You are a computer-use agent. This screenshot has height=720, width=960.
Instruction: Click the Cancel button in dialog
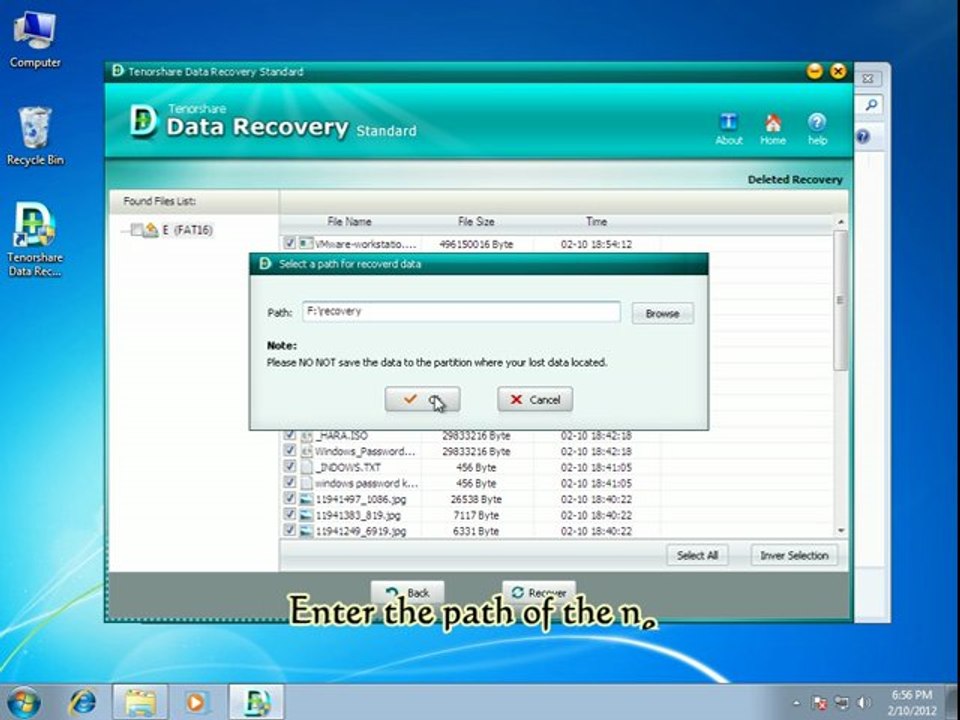pos(535,400)
